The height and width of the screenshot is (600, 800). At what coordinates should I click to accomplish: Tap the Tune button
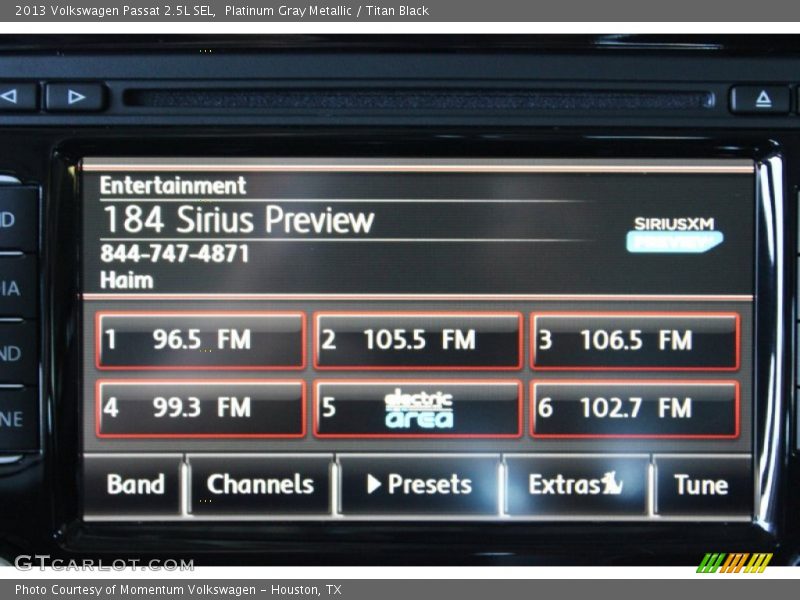tap(702, 485)
